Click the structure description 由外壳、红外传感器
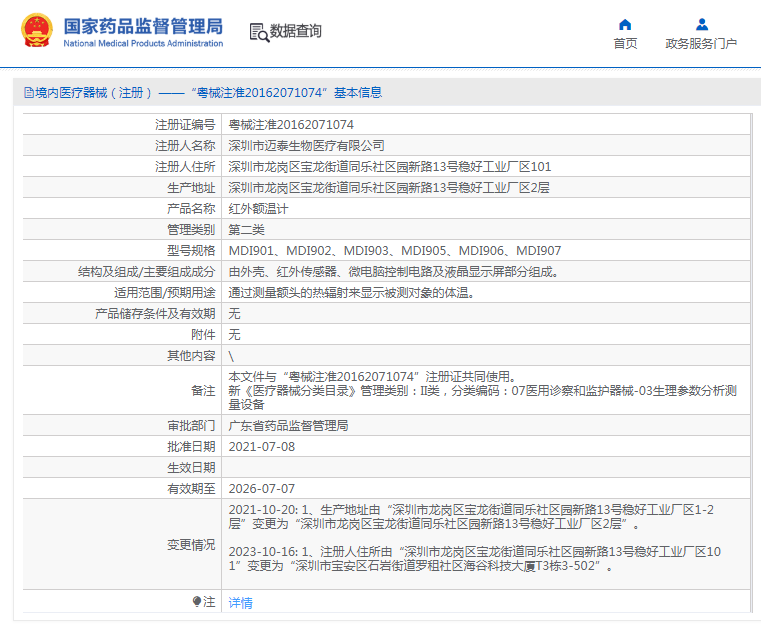This screenshot has height=624, width=761. pos(394,272)
